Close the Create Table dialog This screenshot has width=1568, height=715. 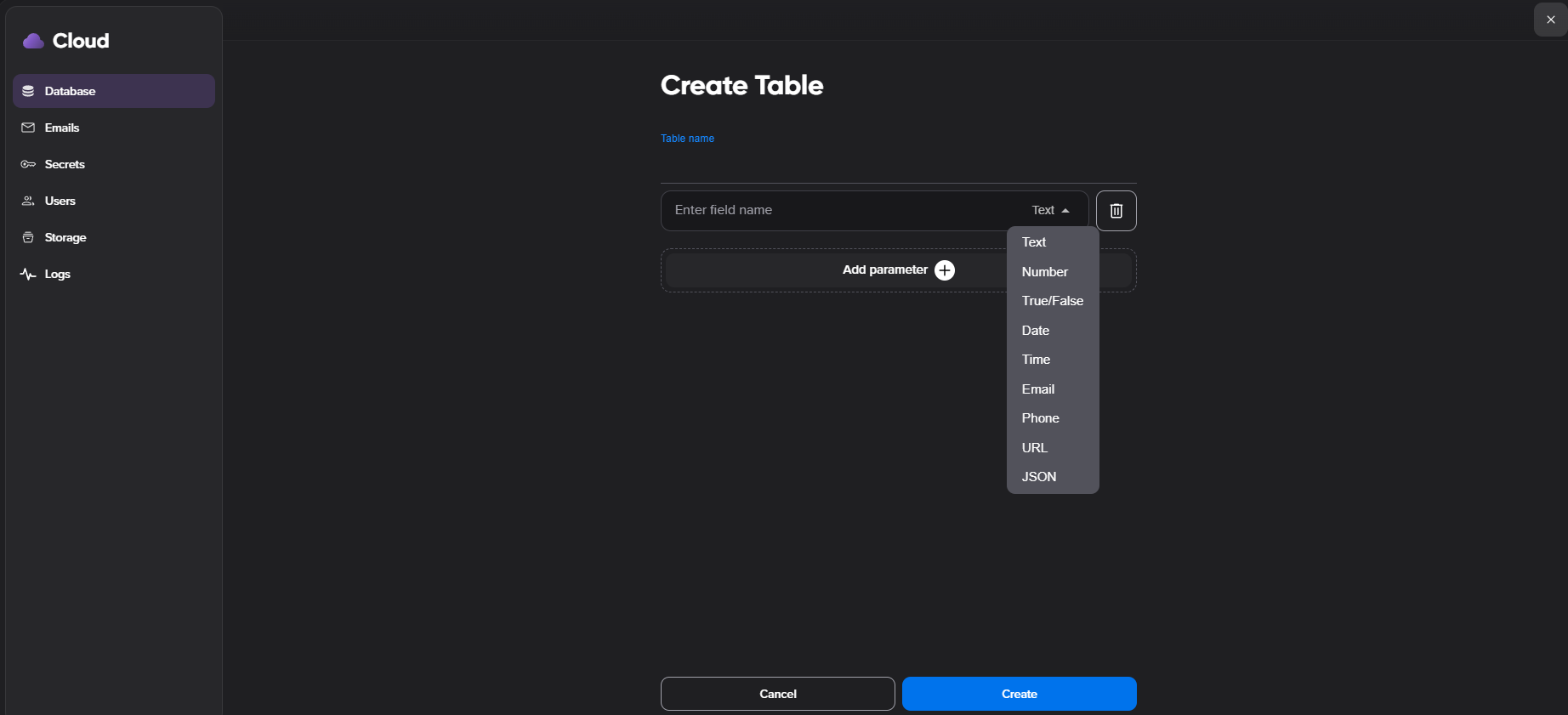[x=1550, y=20]
